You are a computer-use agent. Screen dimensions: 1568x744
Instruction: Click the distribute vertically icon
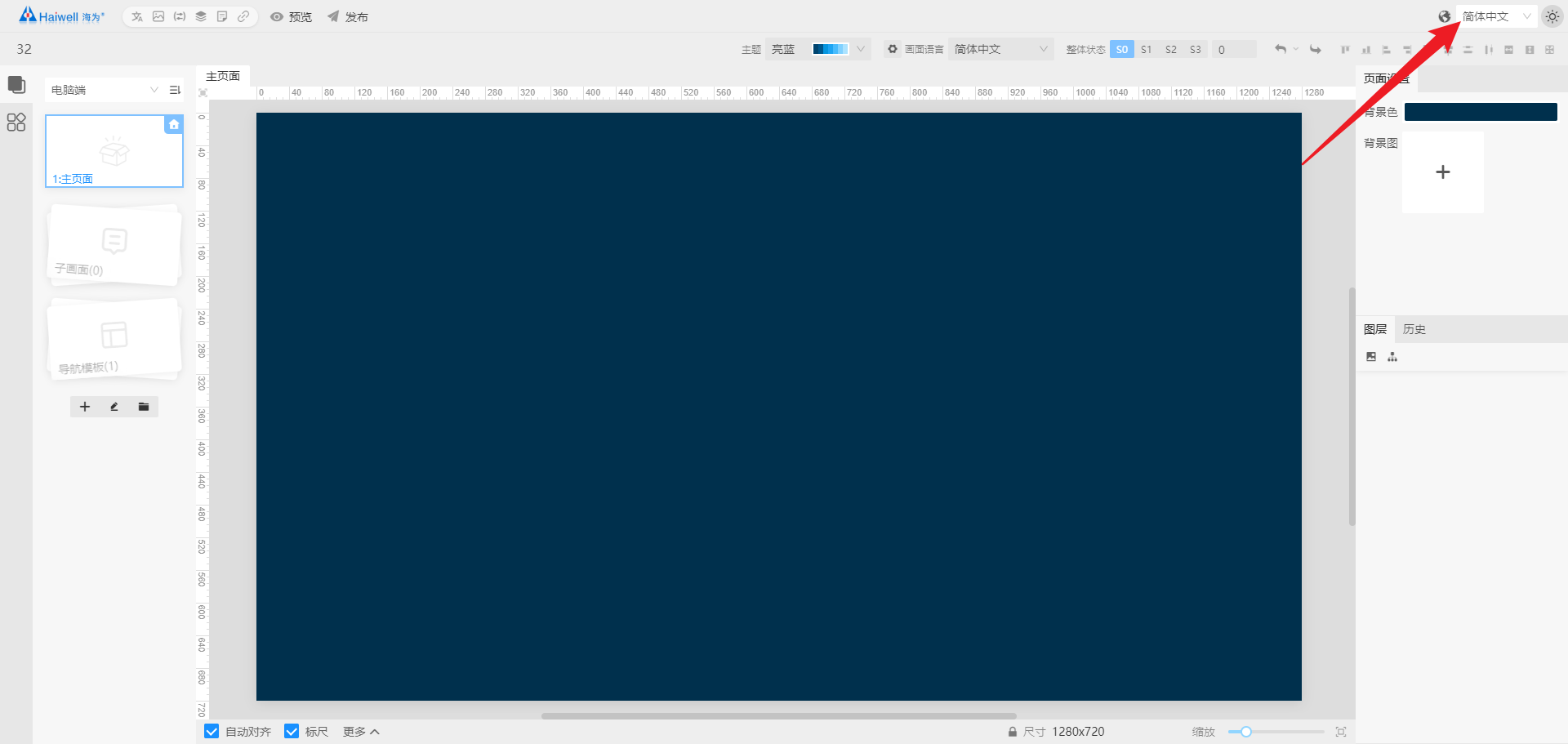pyautogui.click(x=1468, y=50)
